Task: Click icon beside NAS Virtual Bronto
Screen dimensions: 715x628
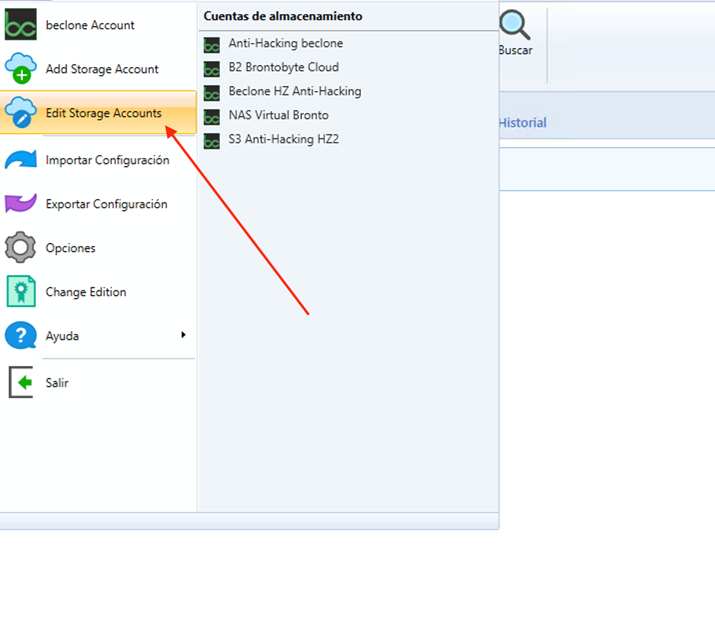Action: coord(212,117)
